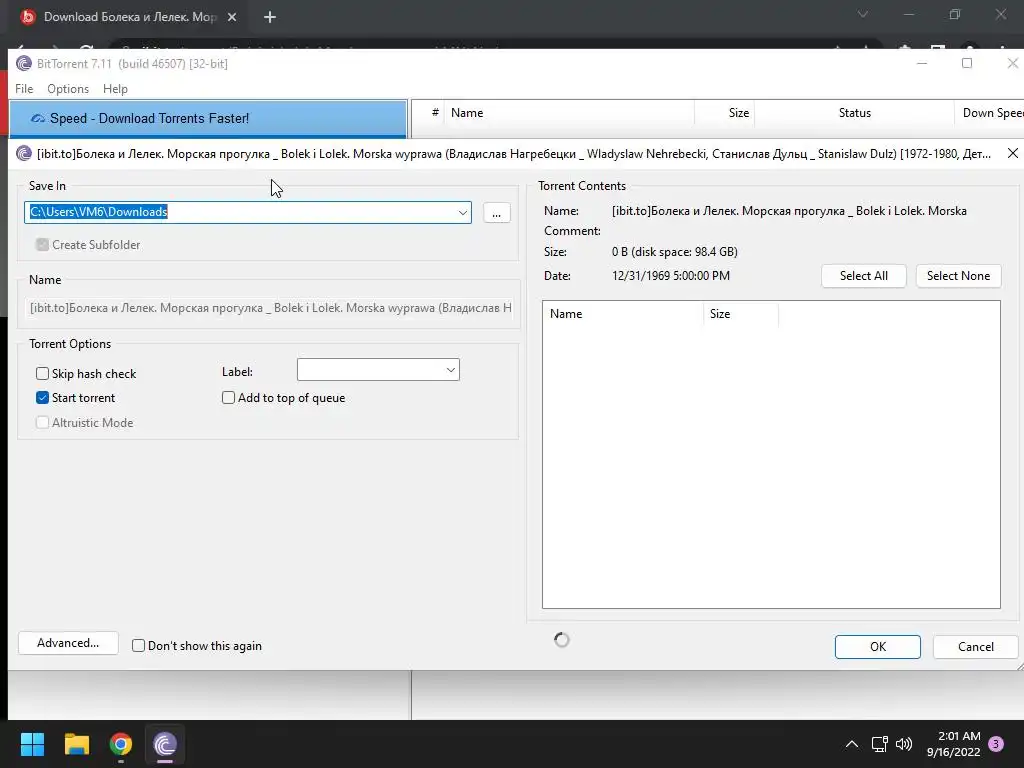Open the Label dropdown

pyautogui.click(x=378, y=370)
